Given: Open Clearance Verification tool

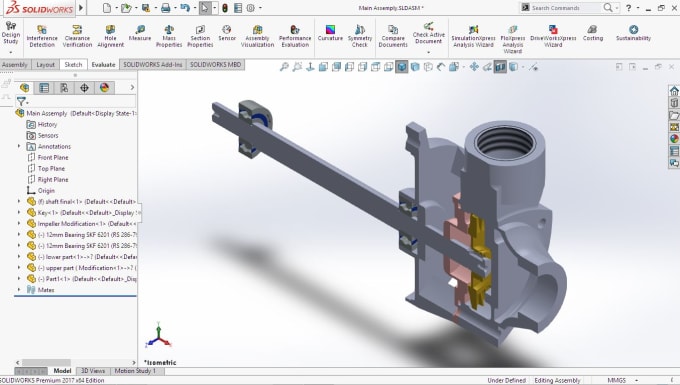Looking at the screenshot, I should point(77,36).
